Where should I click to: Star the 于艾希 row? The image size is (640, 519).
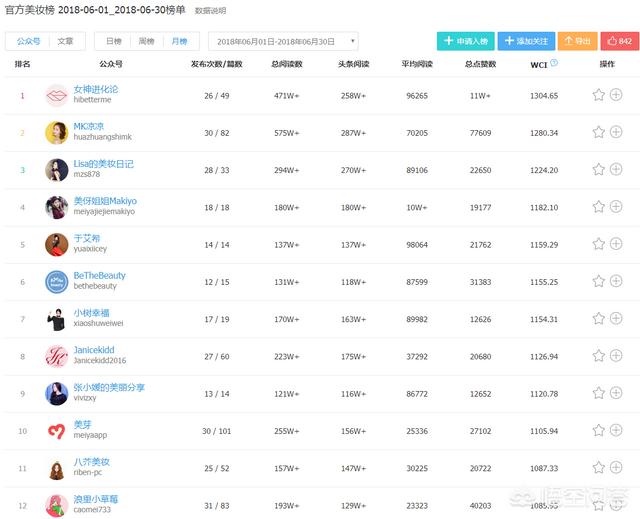click(x=598, y=244)
